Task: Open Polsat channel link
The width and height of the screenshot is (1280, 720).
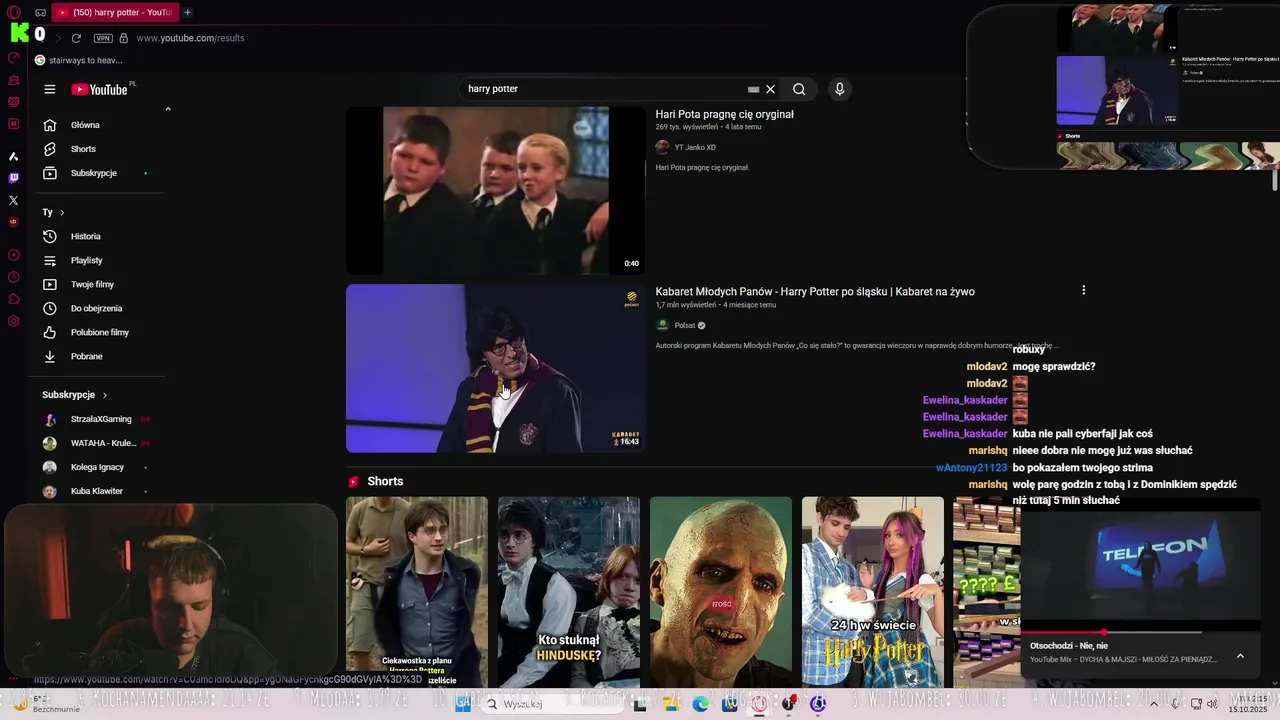Action: 685,325
